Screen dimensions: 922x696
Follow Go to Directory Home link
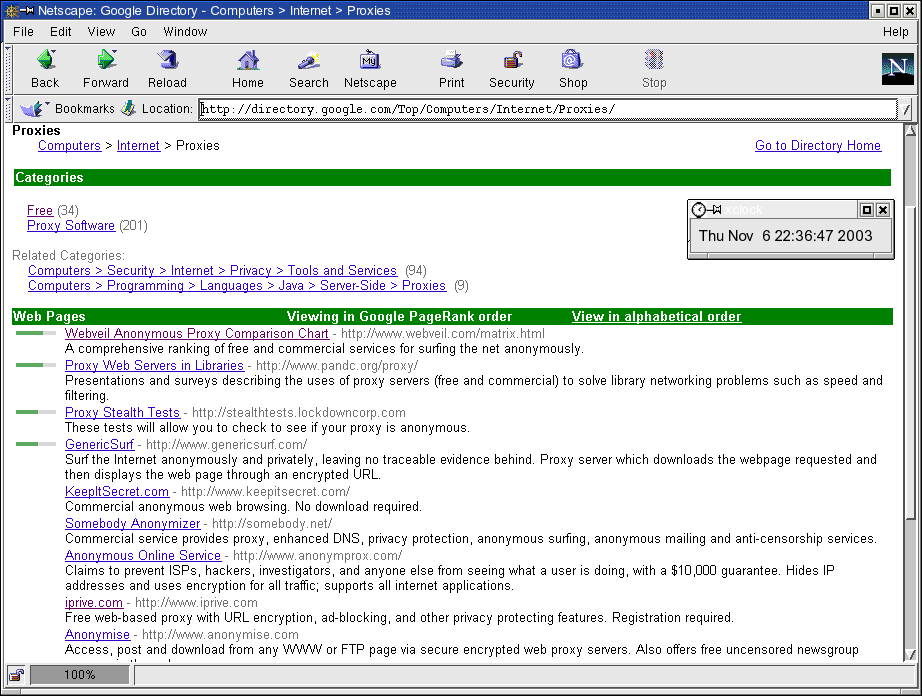(x=818, y=145)
